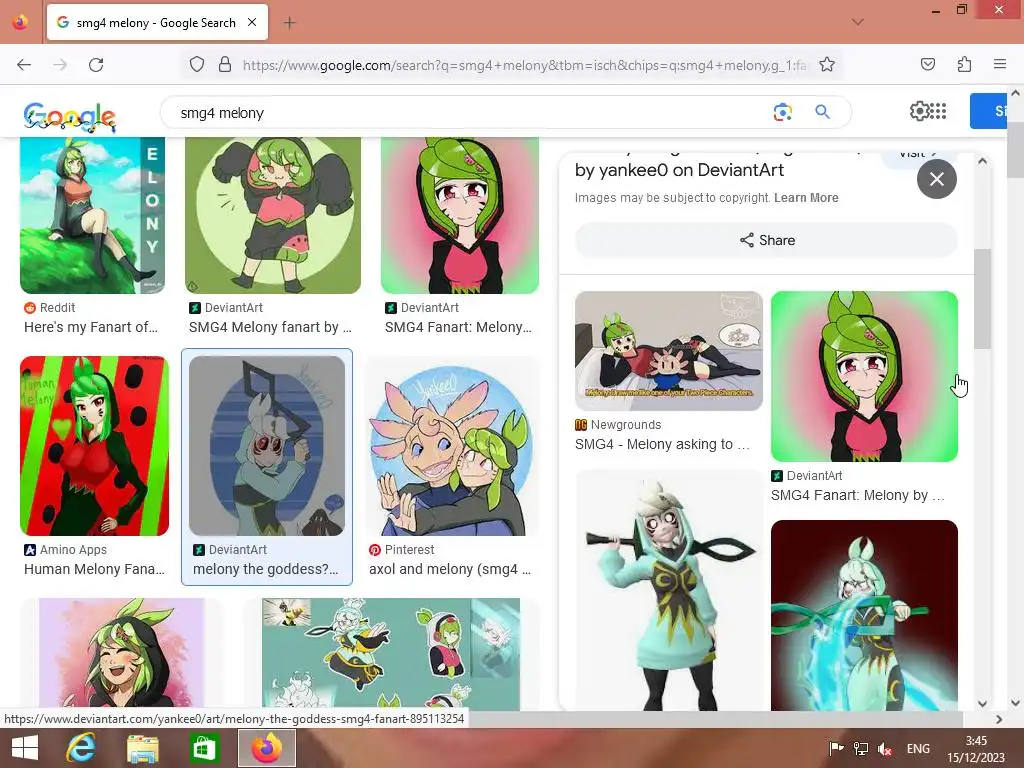
Task: Open Google quick settings gear icon
Action: coord(918,111)
